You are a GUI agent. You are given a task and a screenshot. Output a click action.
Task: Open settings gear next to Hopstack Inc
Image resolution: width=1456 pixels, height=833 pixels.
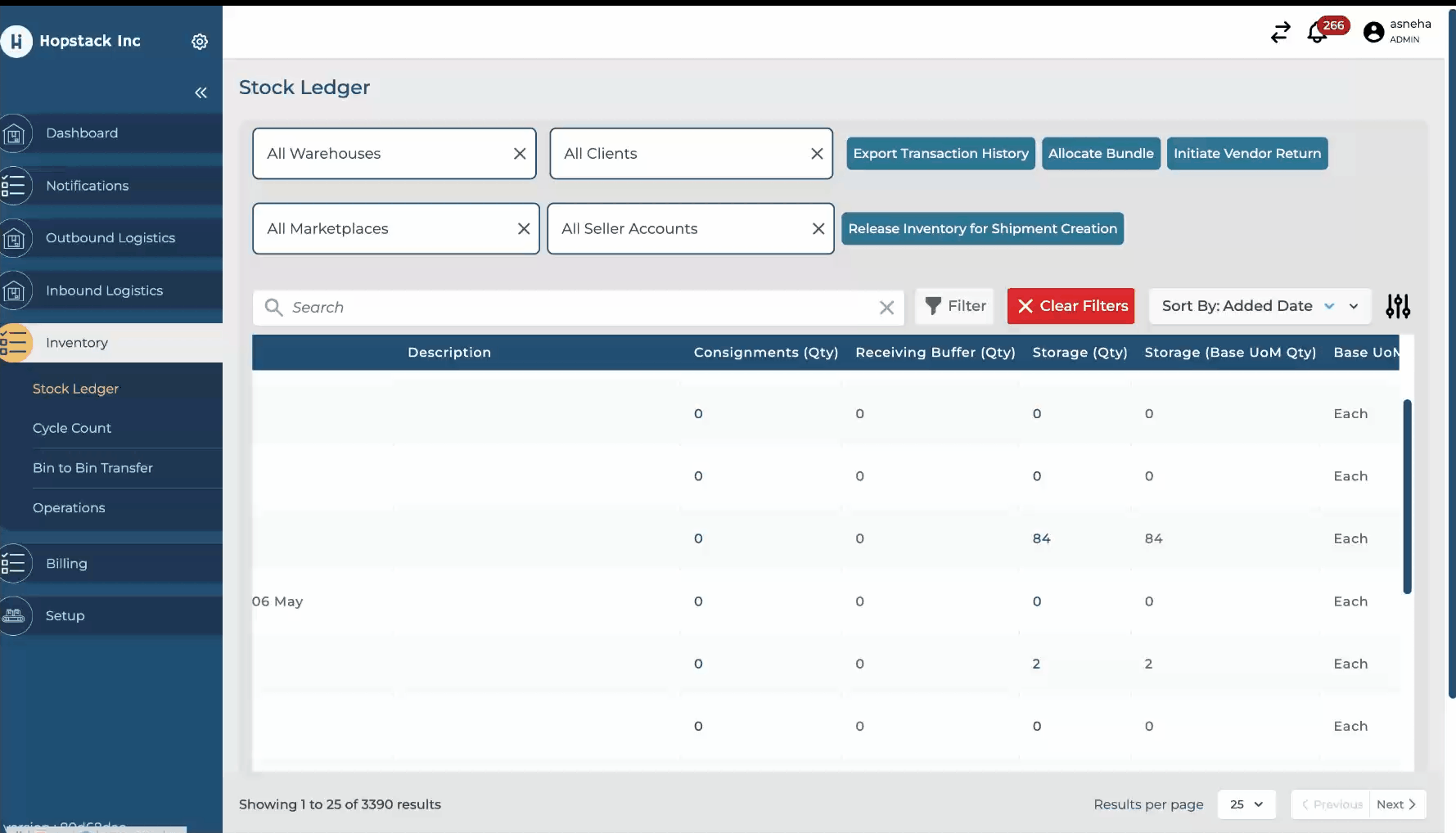tap(200, 42)
